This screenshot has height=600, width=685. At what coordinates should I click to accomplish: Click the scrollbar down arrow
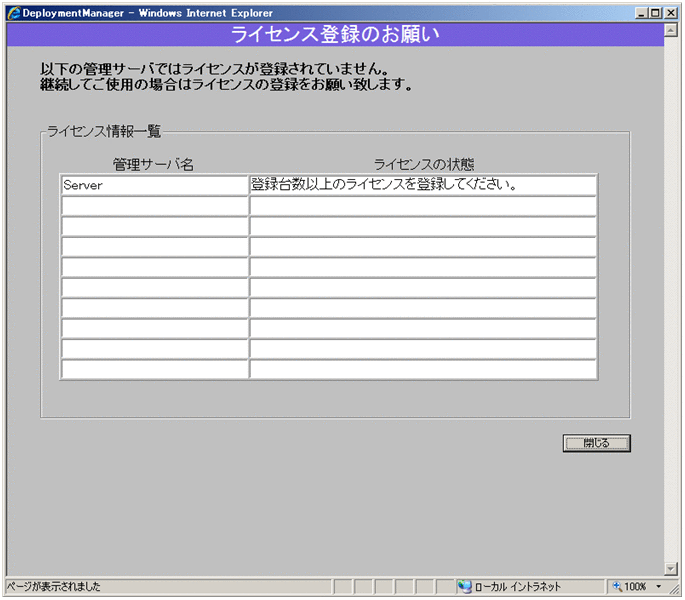pyautogui.click(x=670, y=569)
